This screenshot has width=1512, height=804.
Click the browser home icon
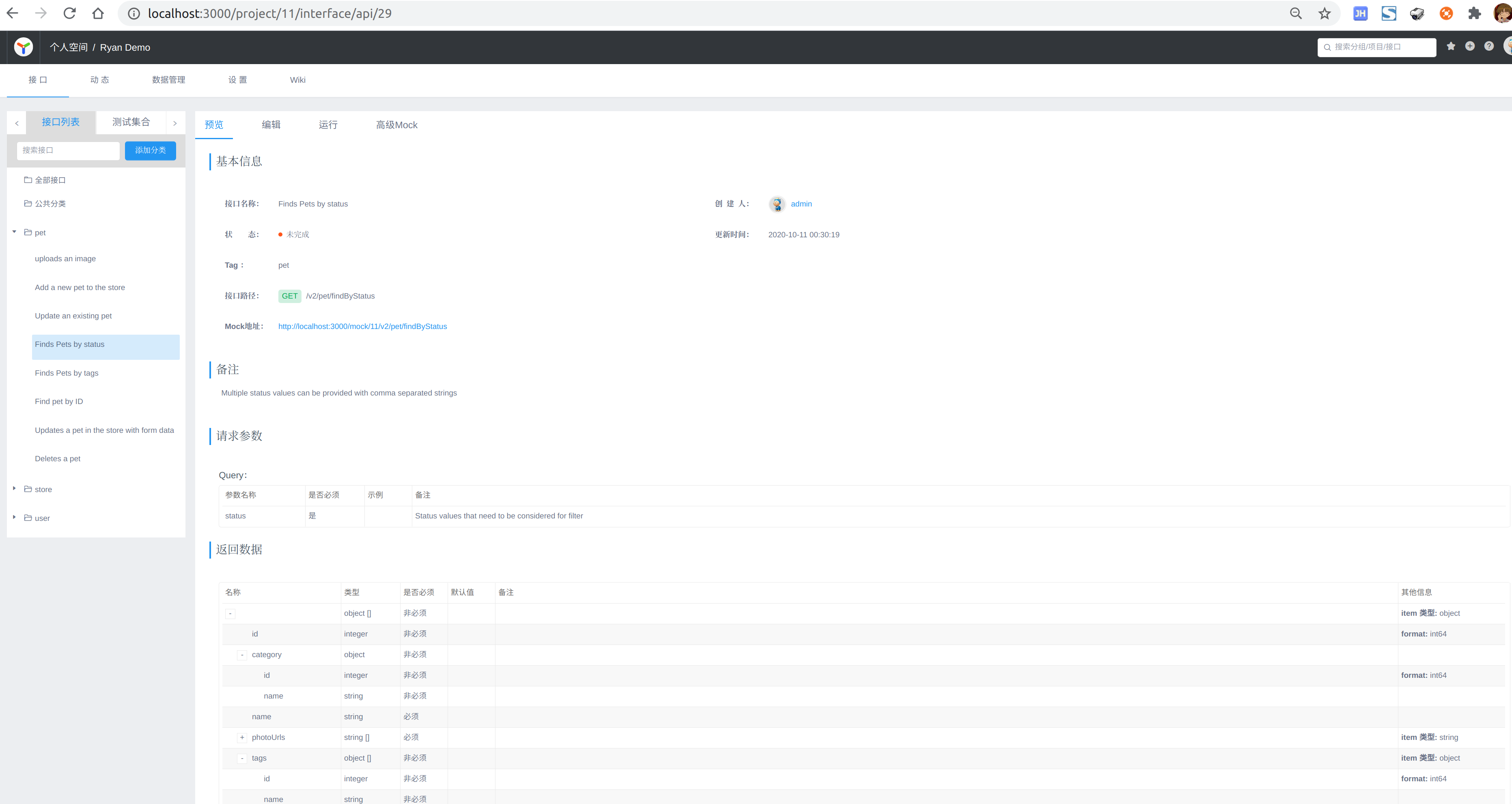pos(98,13)
